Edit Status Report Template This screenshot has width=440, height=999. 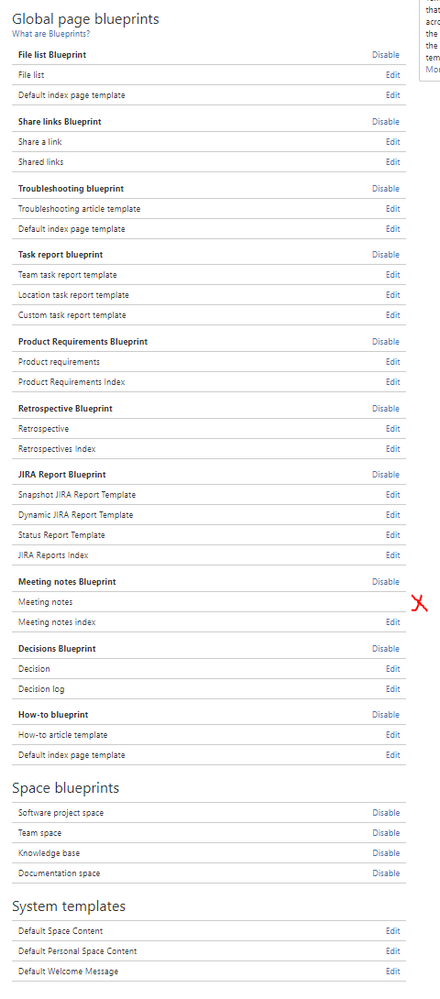coord(393,535)
